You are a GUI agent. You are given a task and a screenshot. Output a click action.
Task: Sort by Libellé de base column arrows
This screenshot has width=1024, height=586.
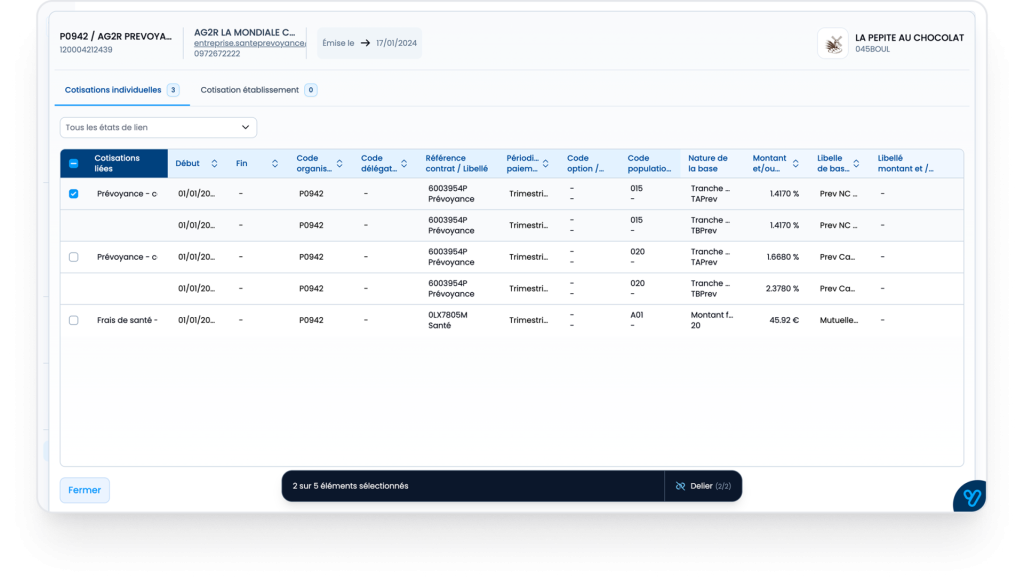857,163
